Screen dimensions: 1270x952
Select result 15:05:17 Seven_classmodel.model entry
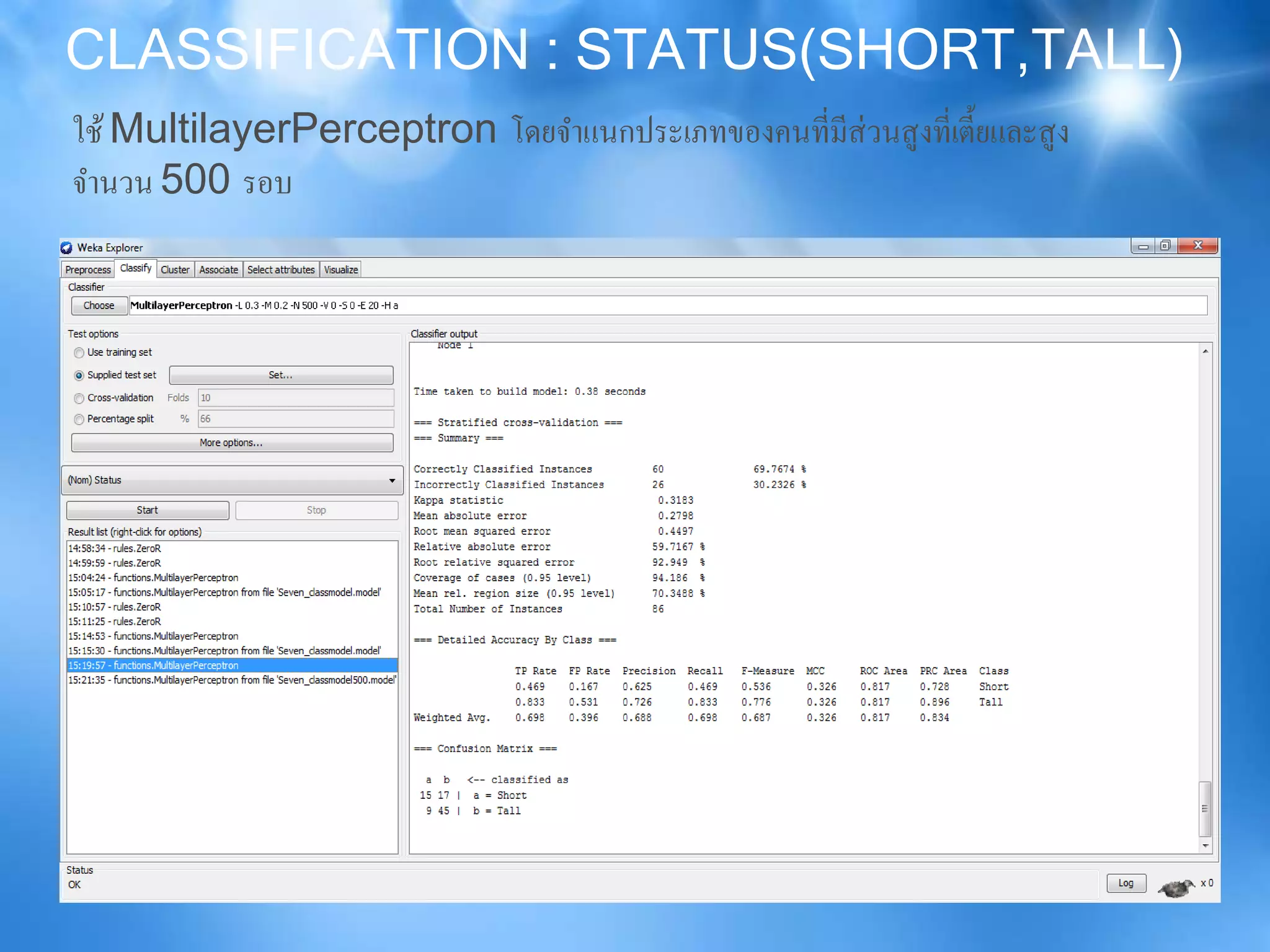(x=232, y=593)
